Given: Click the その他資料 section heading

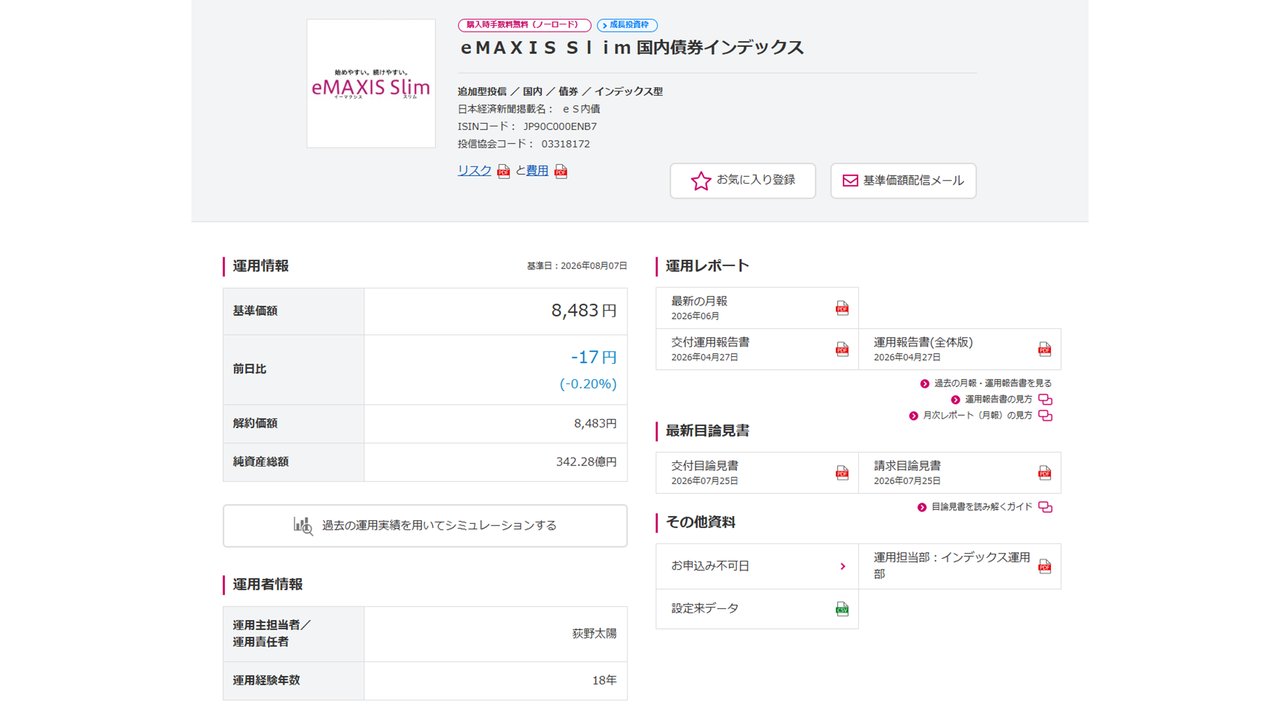Looking at the screenshot, I should tap(700, 522).
